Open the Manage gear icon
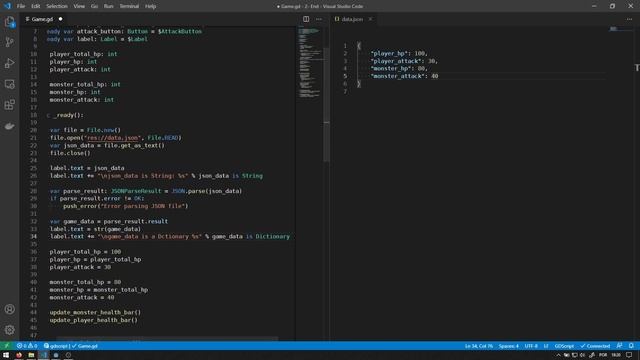The height and width of the screenshot is (360, 640). 9,329
